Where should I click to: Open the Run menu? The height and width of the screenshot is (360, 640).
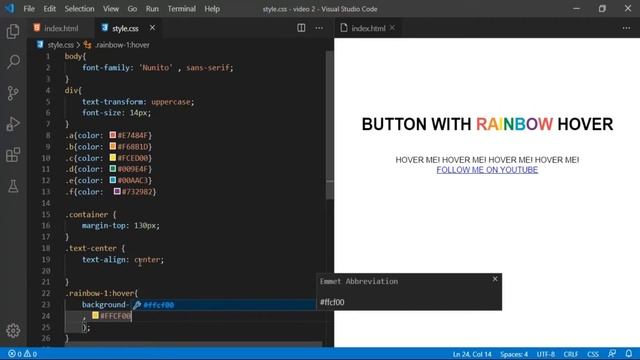(152, 9)
